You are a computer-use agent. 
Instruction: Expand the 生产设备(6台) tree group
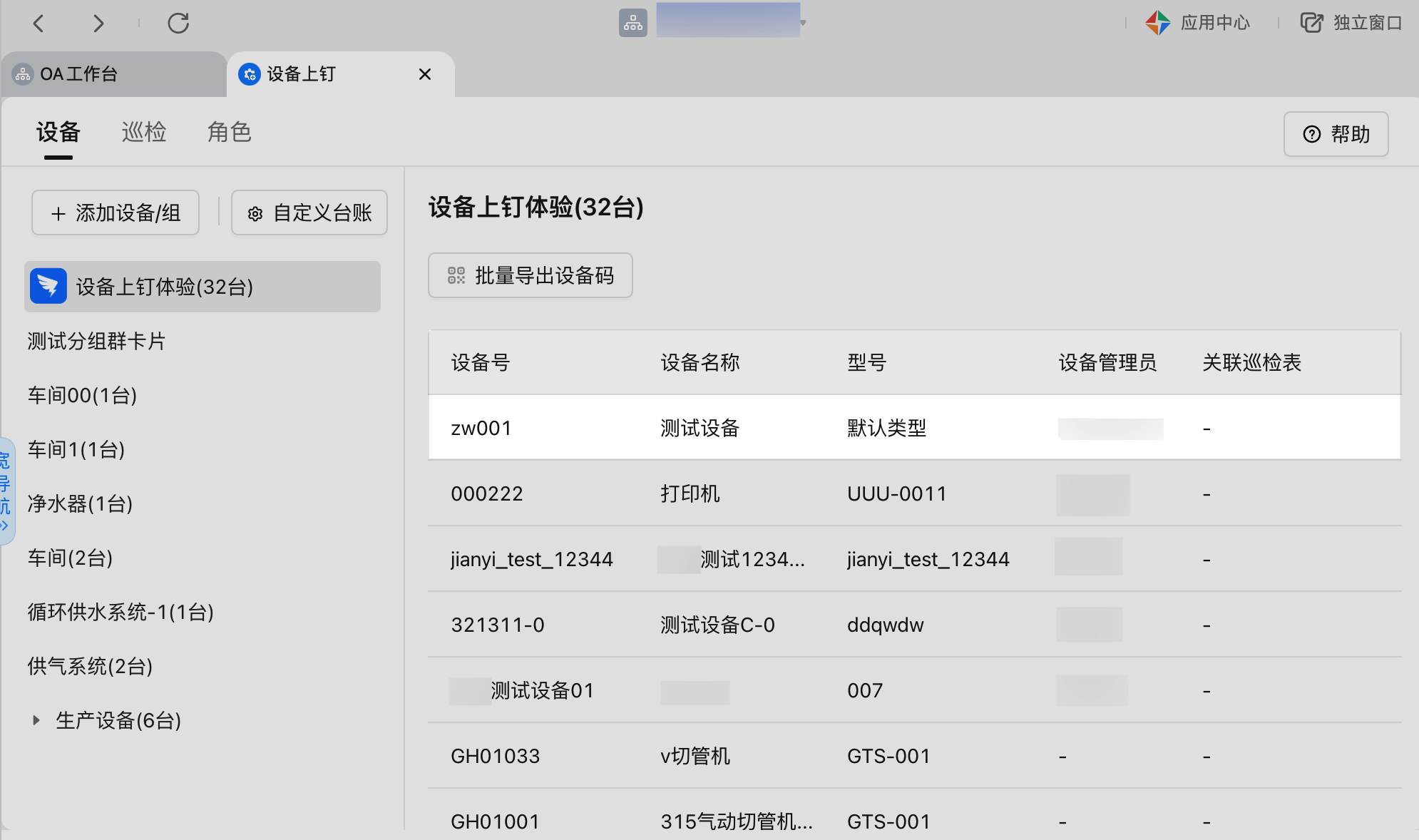[36, 720]
